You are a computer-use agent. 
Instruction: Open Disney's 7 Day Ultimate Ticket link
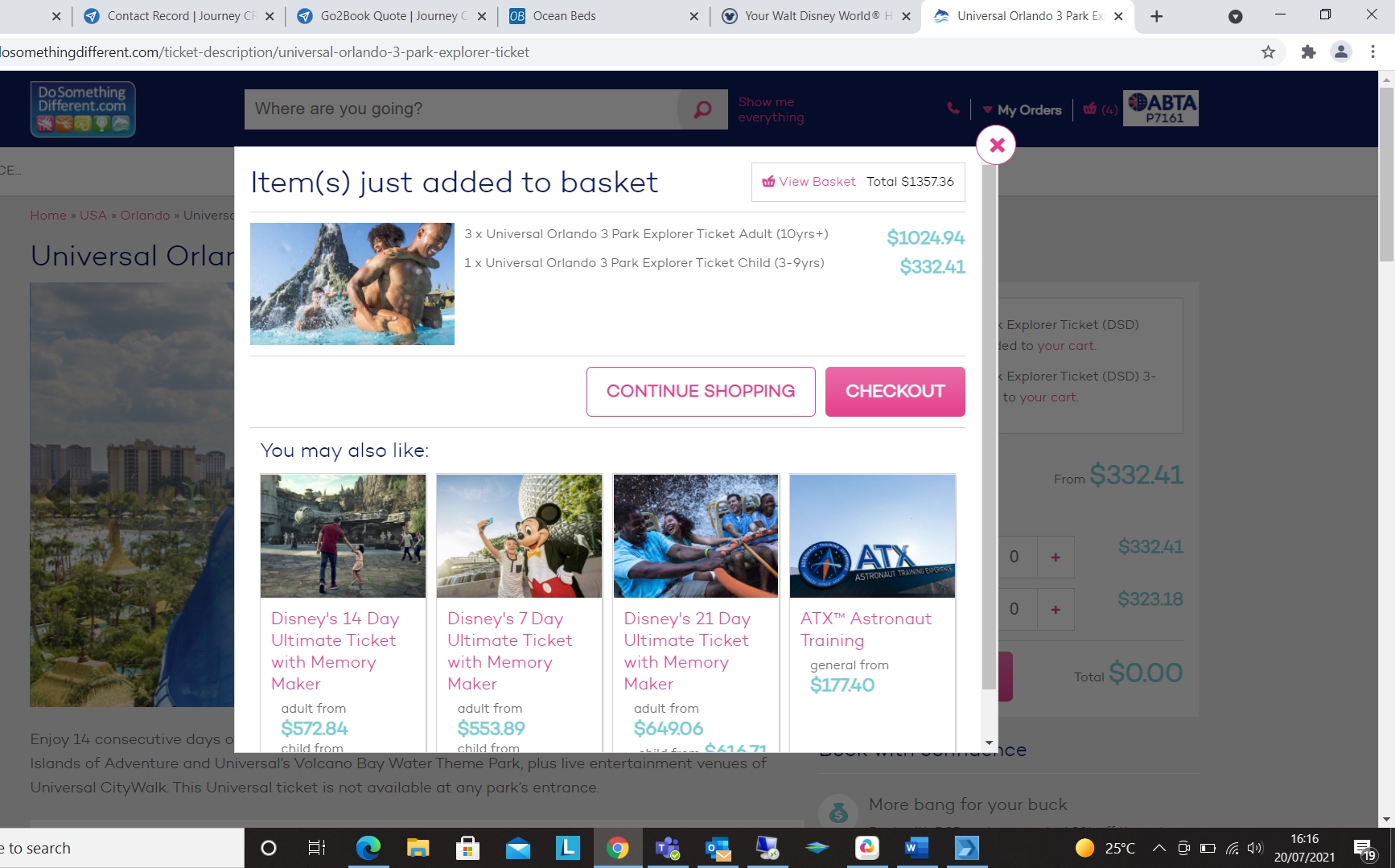(510, 651)
